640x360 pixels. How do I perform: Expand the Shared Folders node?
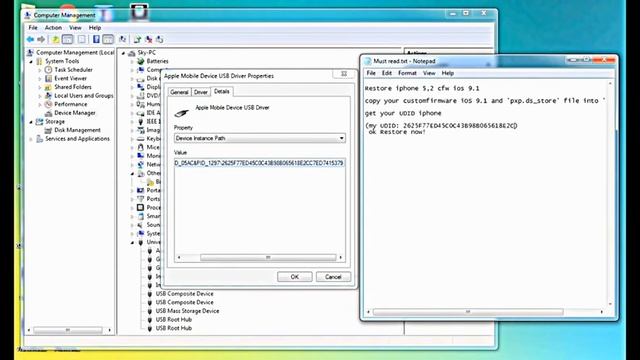pyautogui.click(x=40, y=87)
